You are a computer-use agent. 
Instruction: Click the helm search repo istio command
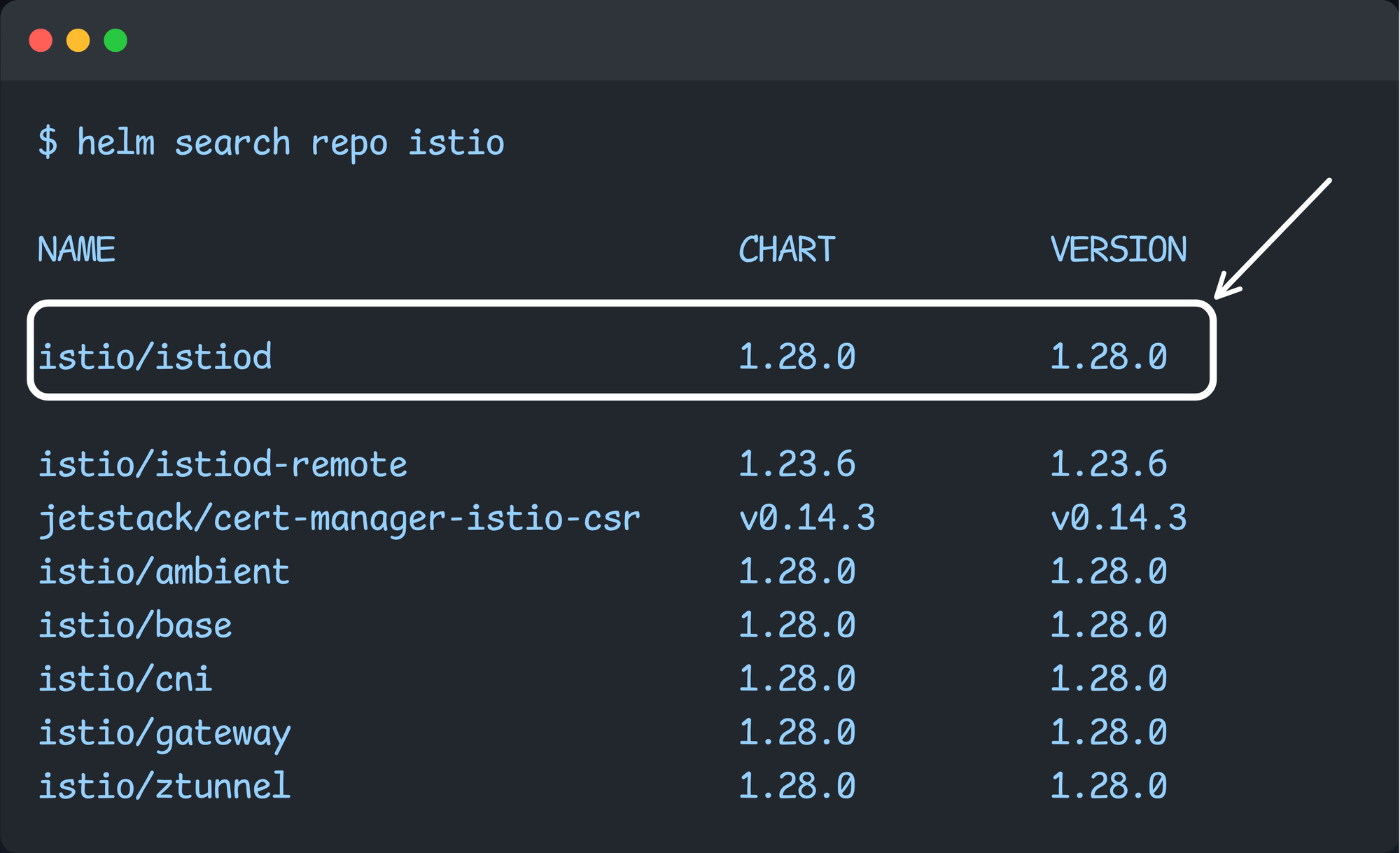272,142
